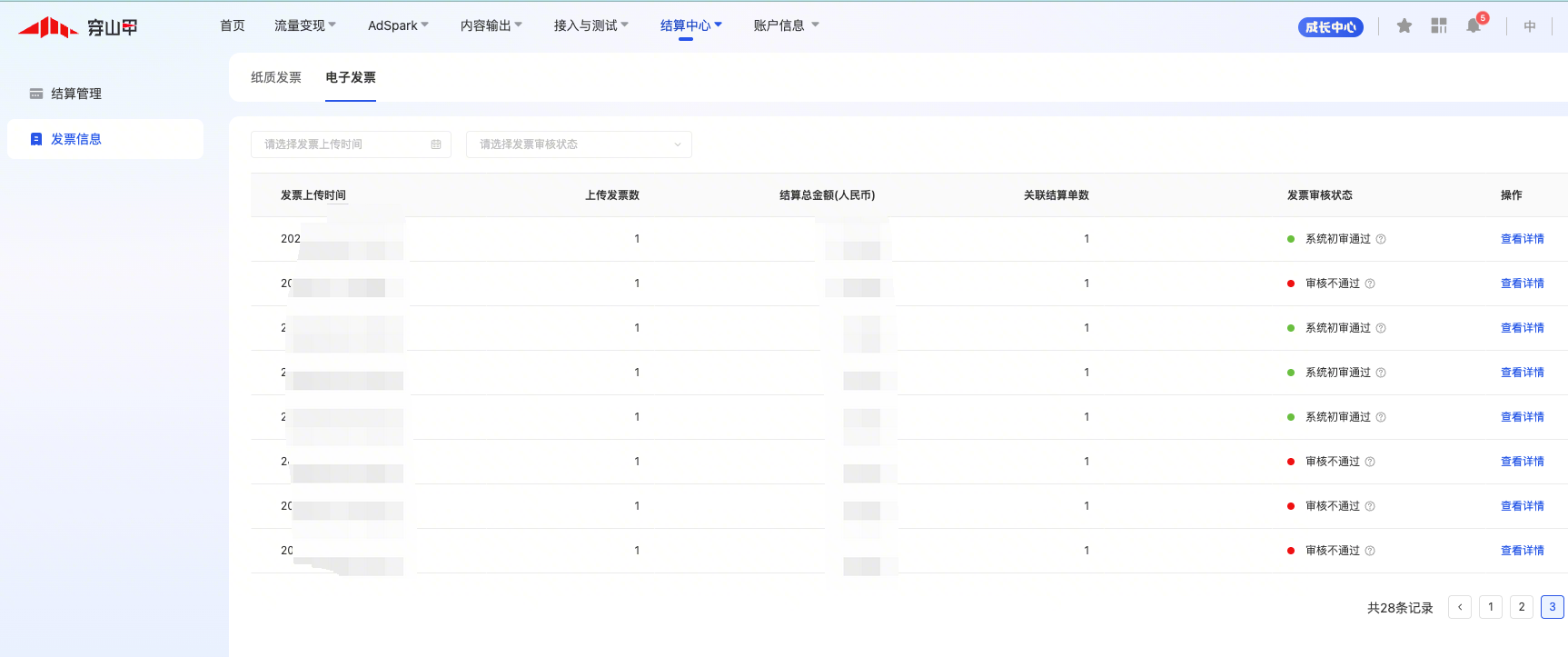
Task: Click calendar icon in upload time field
Action: pyautogui.click(x=436, y=144)
